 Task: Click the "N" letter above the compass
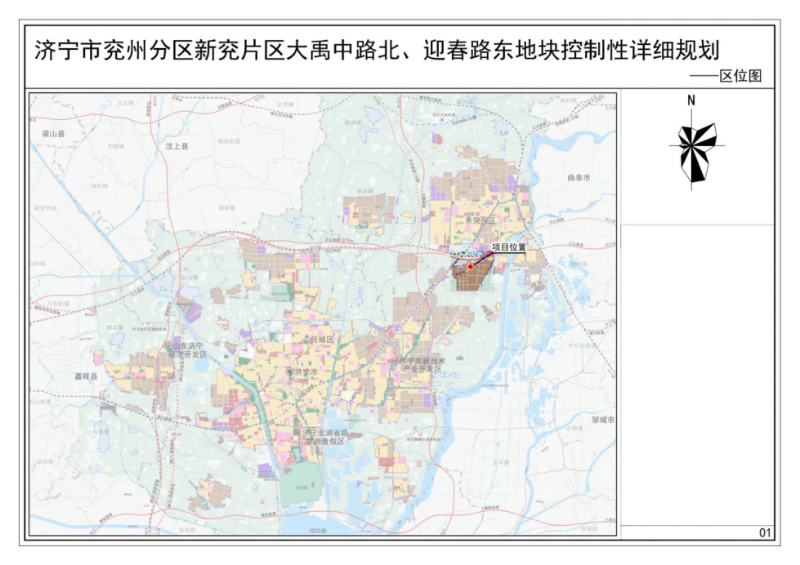691,100
